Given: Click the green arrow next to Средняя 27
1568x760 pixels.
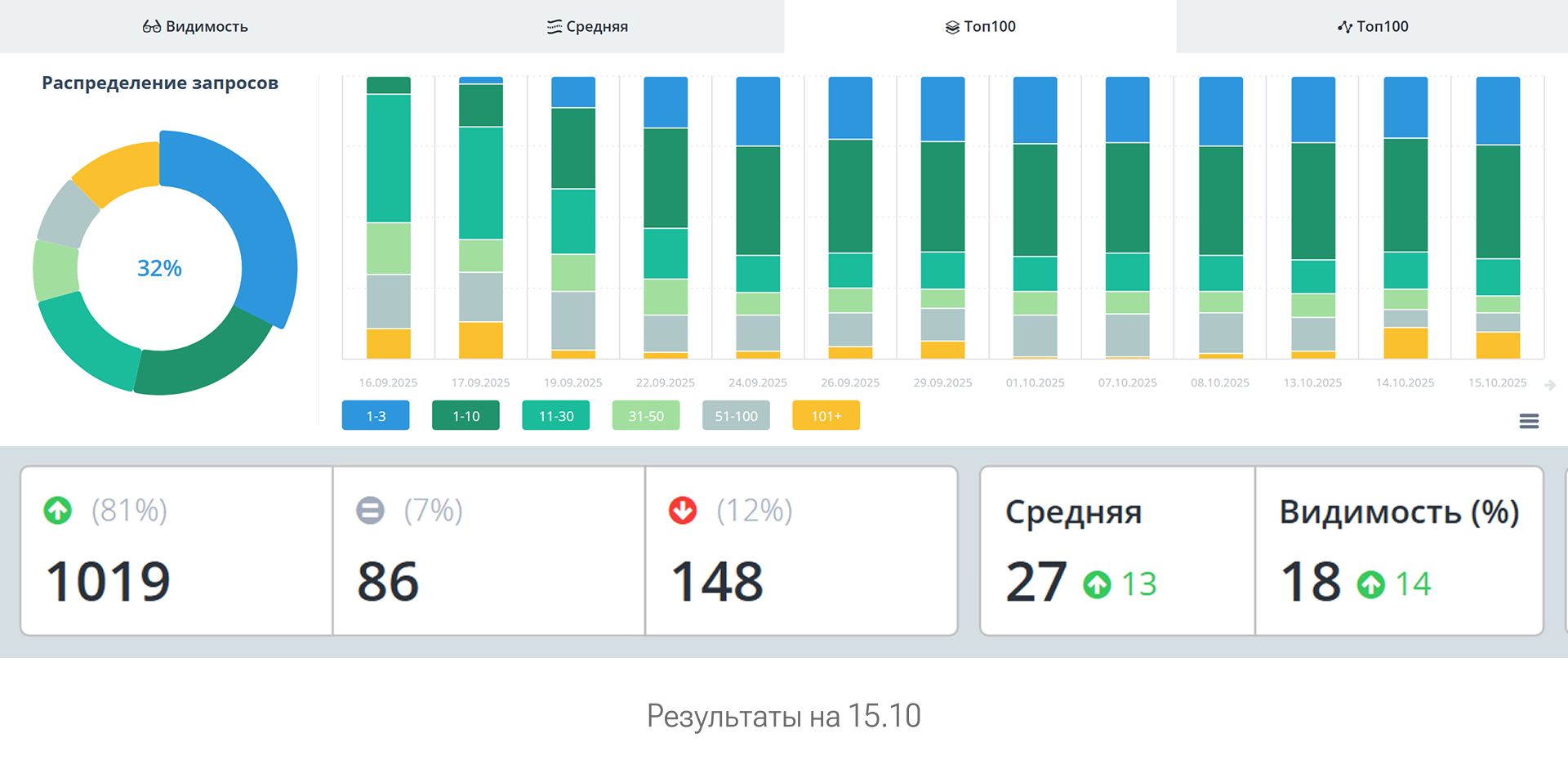Looking at the screenshot, I should point(1097,584).
